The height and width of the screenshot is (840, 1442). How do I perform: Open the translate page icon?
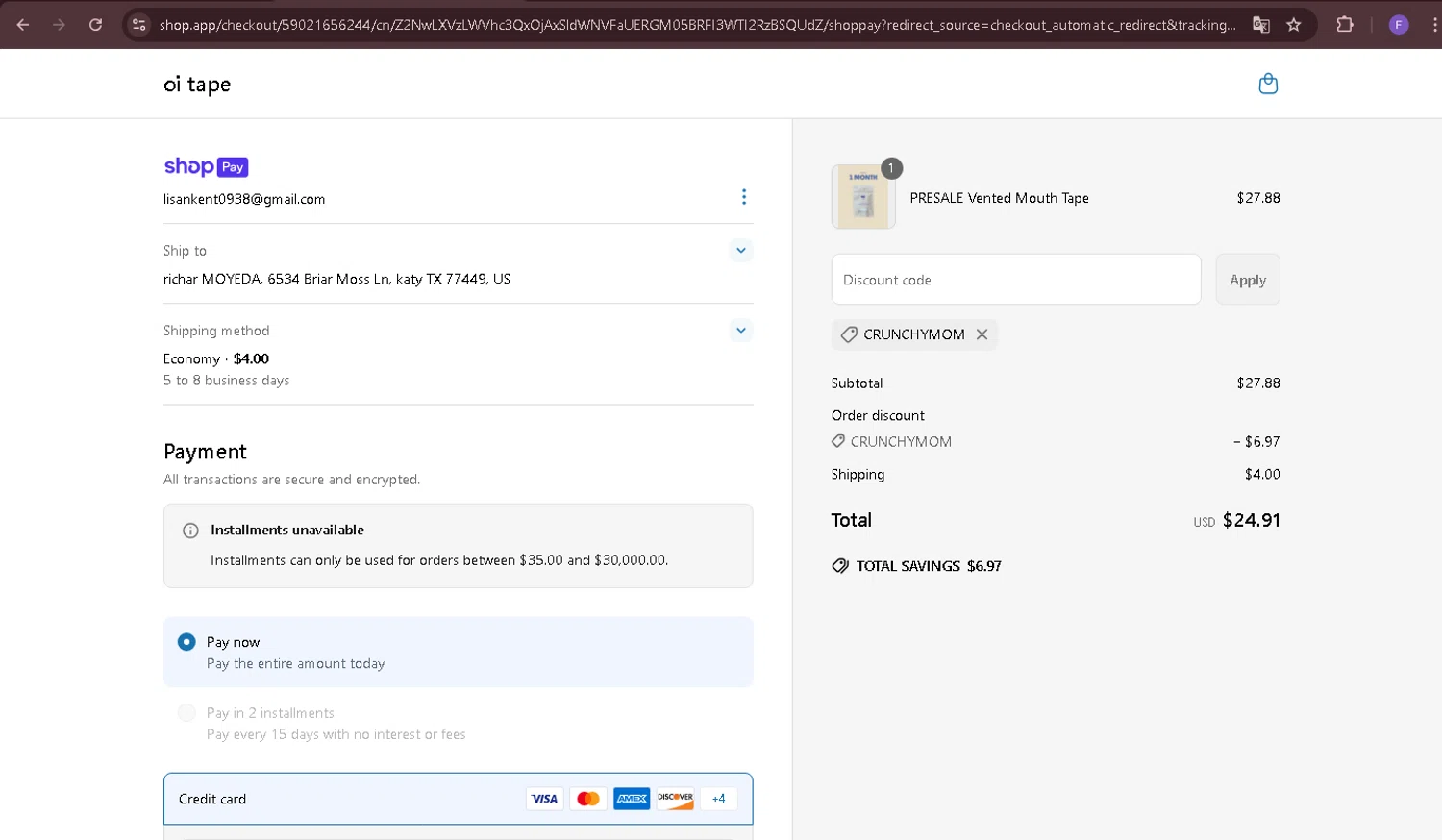1260,25
